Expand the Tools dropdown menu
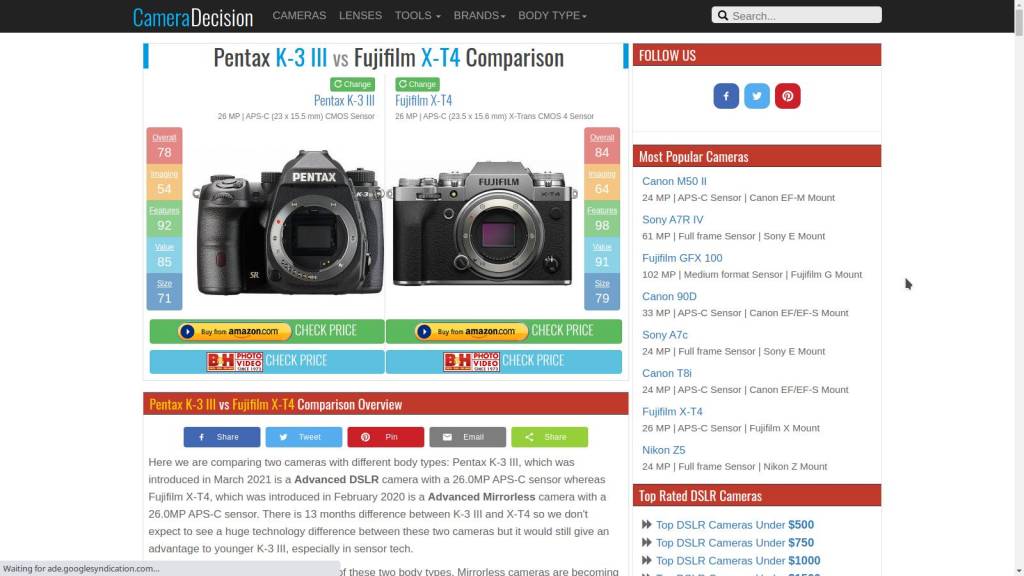This screenshot has width=1024, height=576. tap(417, 16)
